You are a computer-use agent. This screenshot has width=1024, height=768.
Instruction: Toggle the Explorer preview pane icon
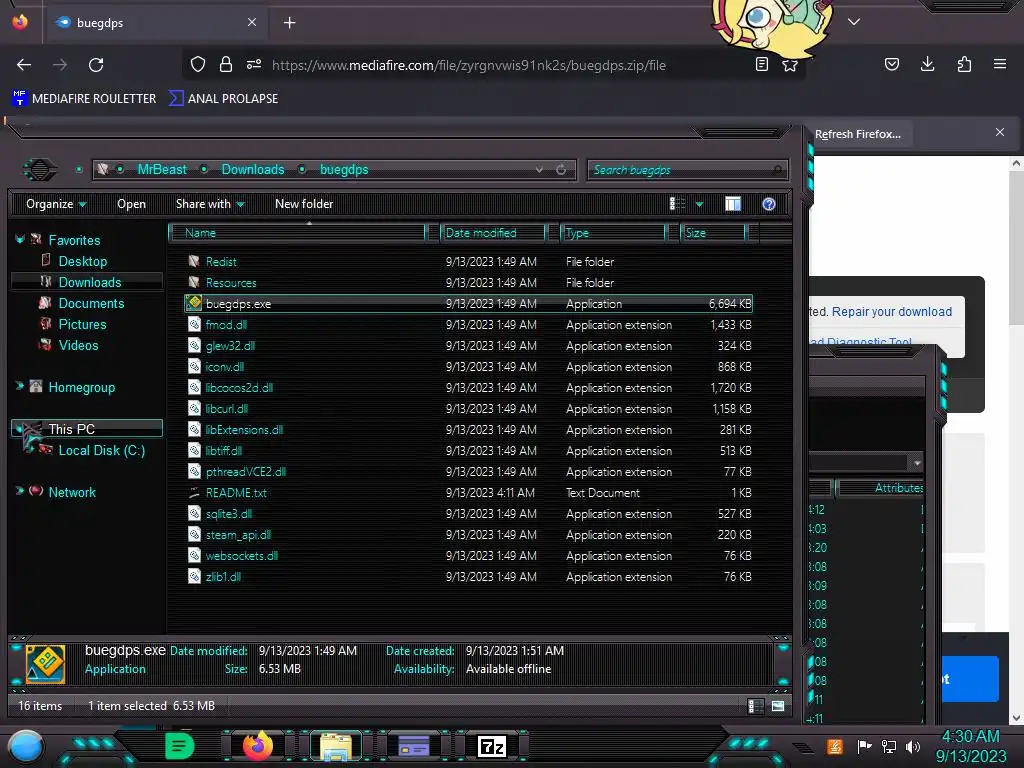[733, 204]
